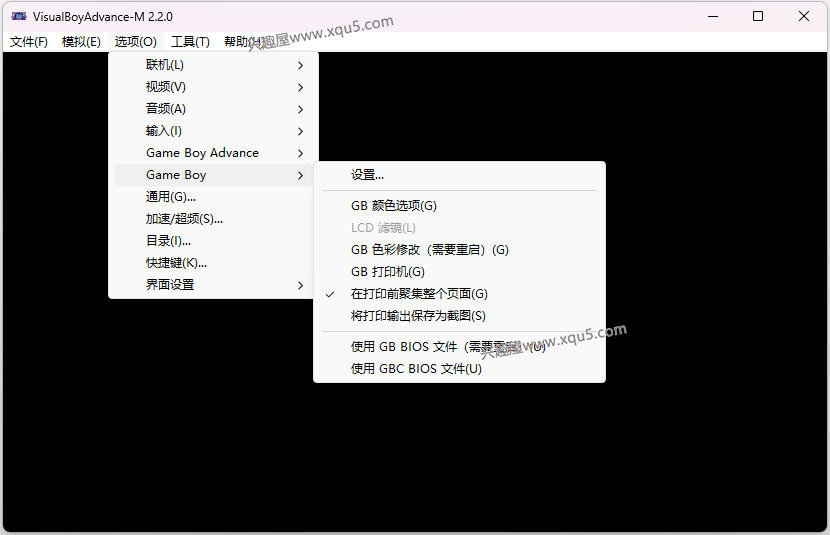This screenshot has height=535, width=830.
Task: Maximize the VisualBoyAdvance-M window
Action: click(758, 16)
